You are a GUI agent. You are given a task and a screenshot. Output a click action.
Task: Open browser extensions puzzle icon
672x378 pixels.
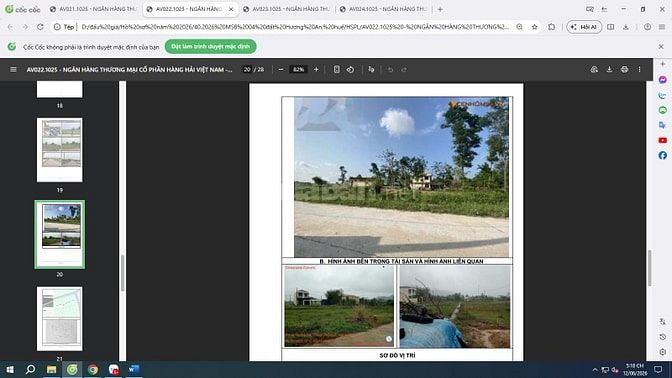click(552, 27)
